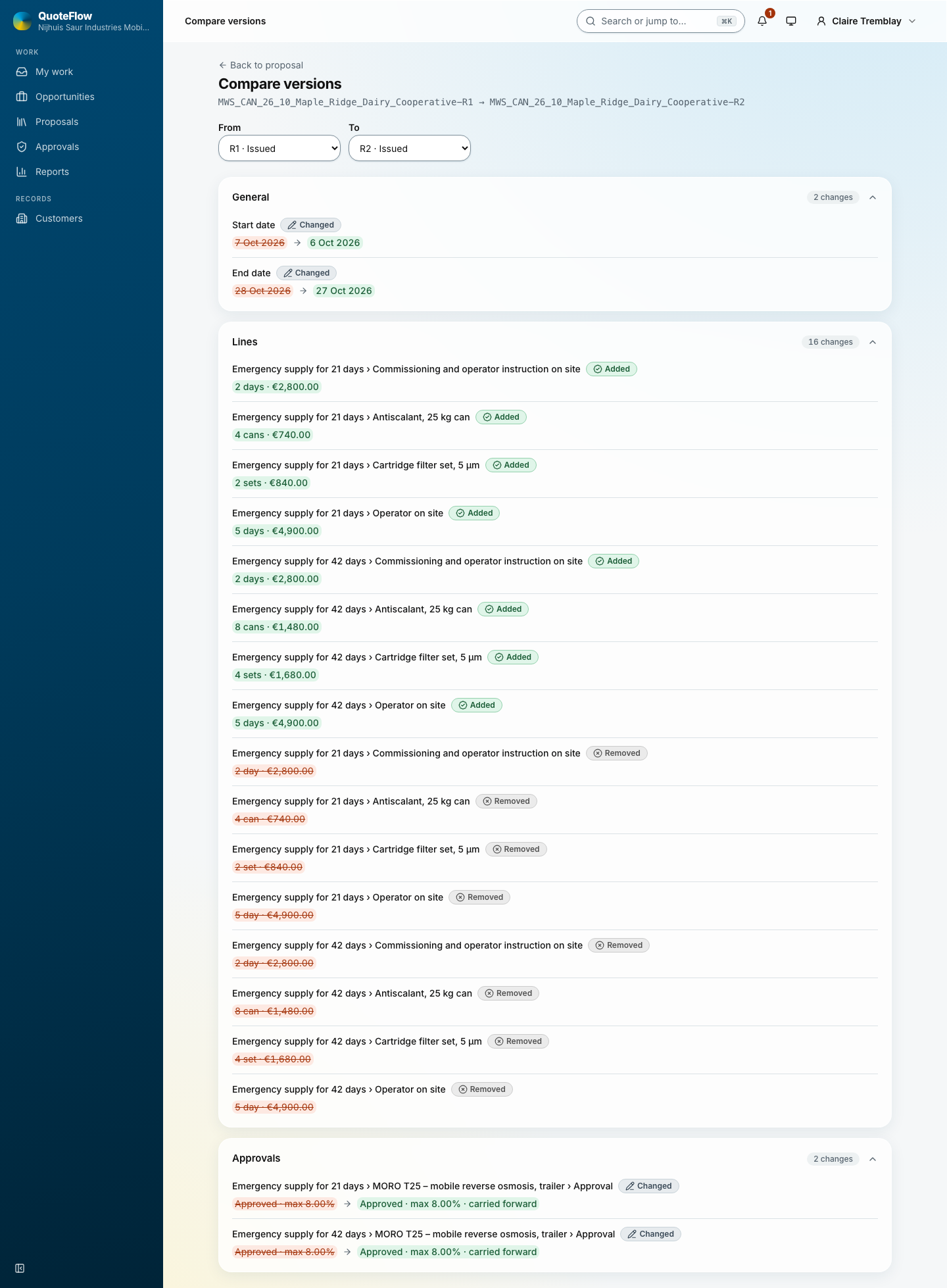Click the Reports chart icon
The height and width of the screenshot is (1288, 947).
tap(22, 172)
